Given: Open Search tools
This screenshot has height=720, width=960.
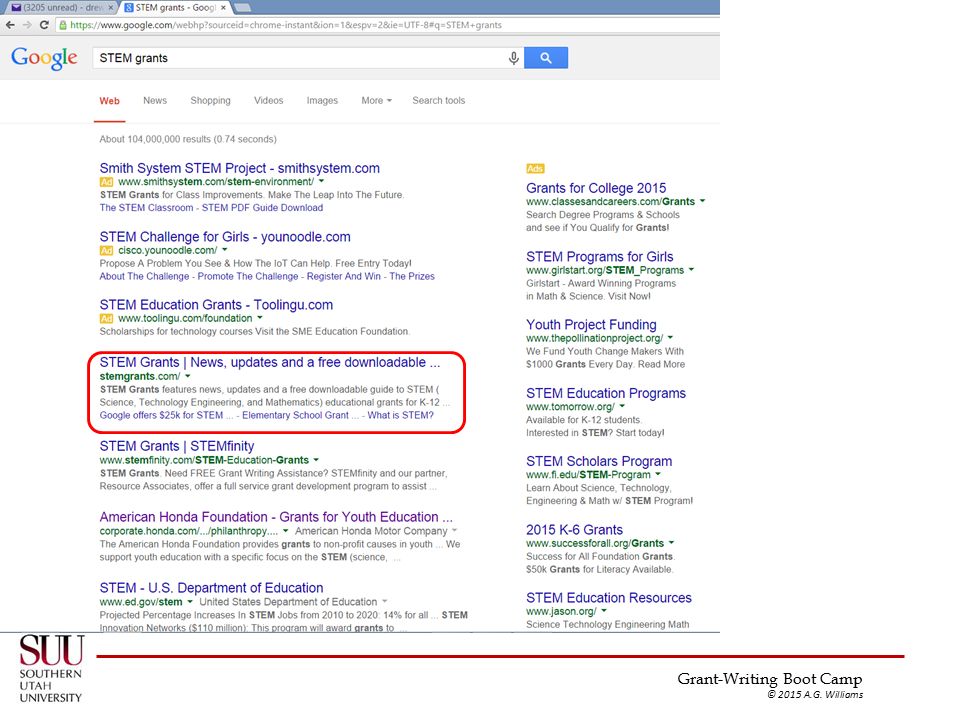Looking at the screenshot, I should pyautogui.click(x=438, y=100).
